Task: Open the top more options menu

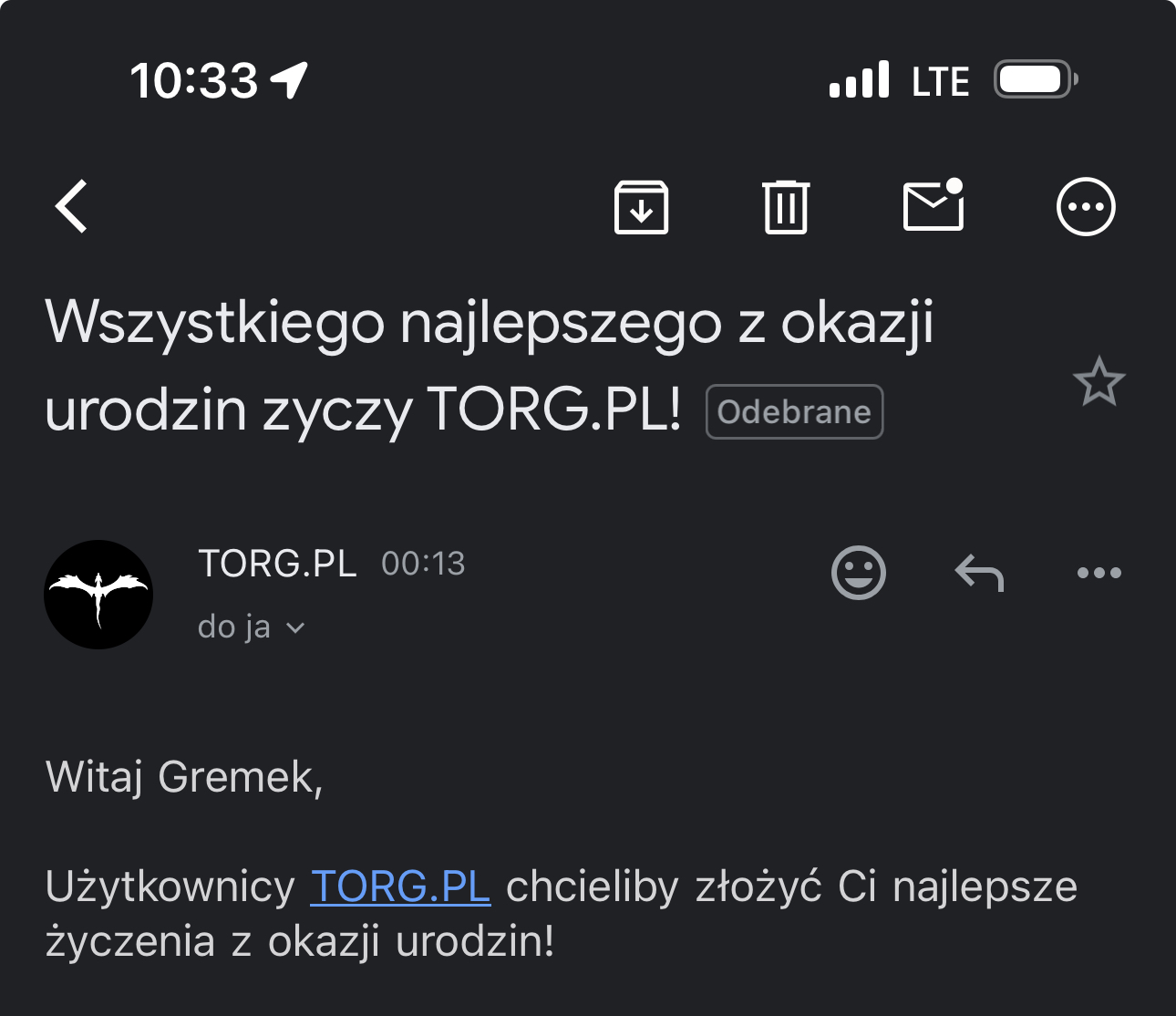Action: click(x=1085, y=207)
